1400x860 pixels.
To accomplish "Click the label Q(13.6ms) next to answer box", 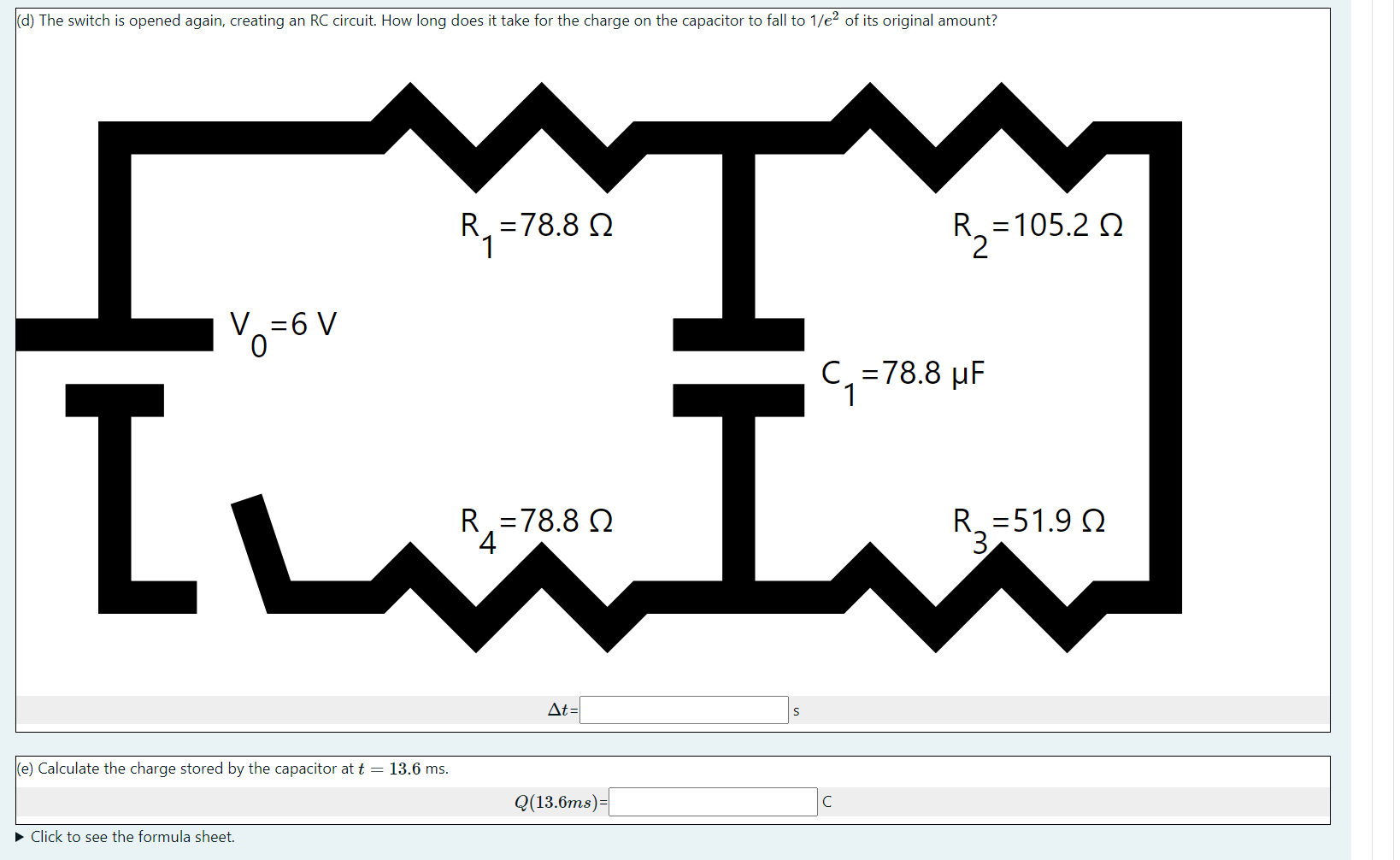I will pyautogui.click(x=558, y=802).
